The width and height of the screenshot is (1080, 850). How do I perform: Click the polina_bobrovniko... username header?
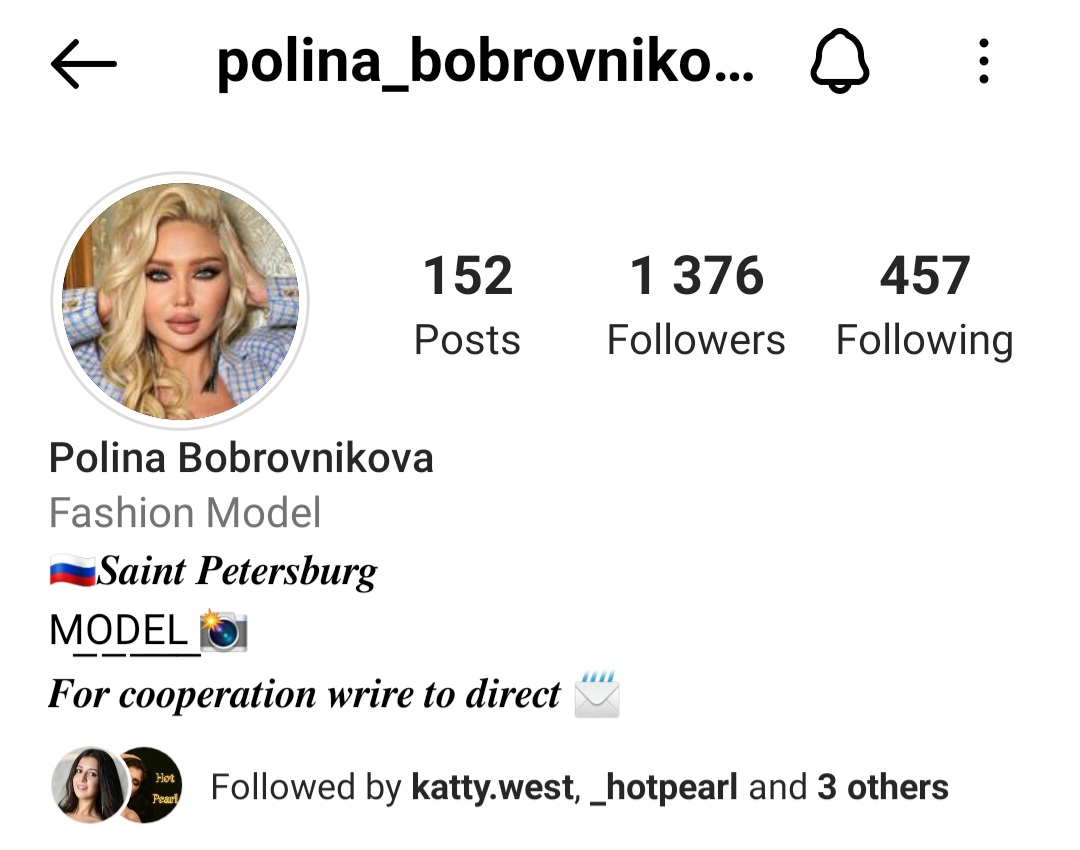click(486, 62)
